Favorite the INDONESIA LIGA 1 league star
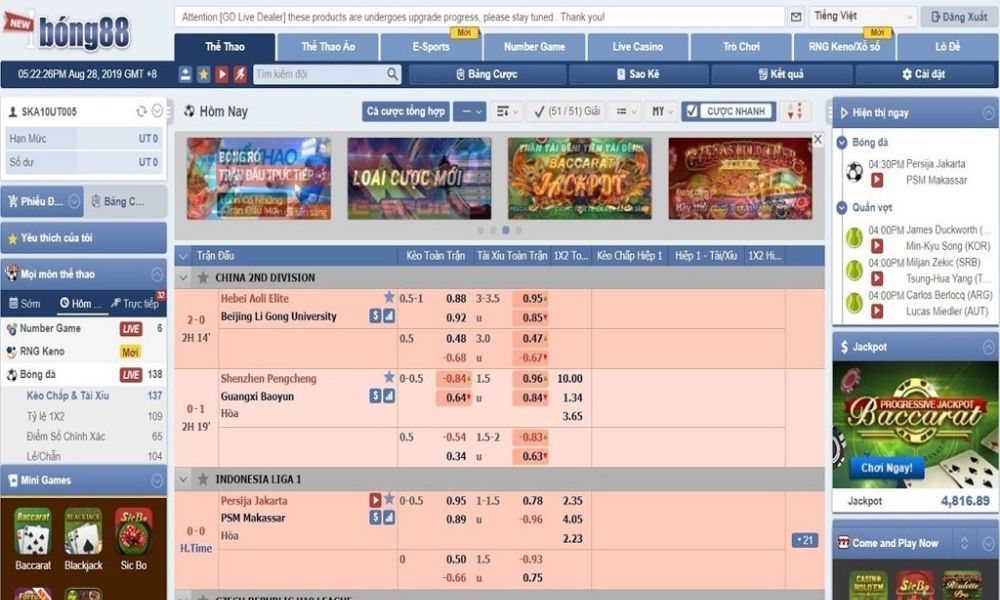1000x600 pixels. pos(203,479)
